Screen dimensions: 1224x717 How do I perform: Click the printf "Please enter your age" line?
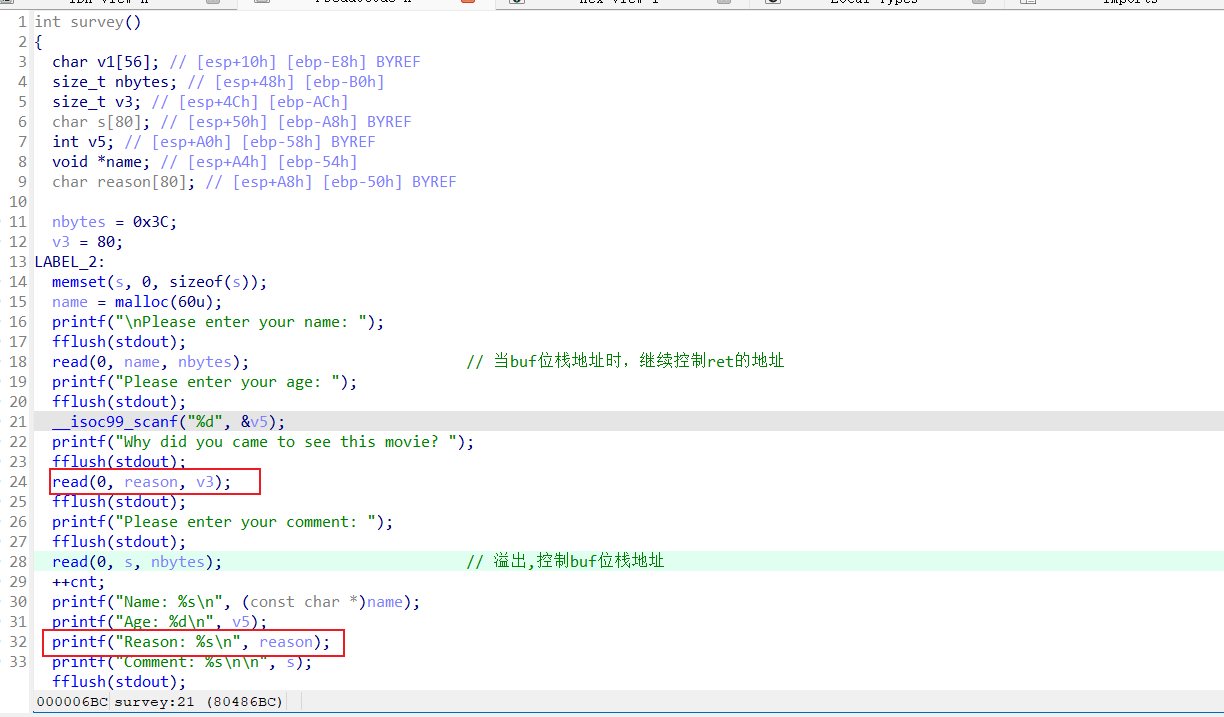tap(205, 382)
